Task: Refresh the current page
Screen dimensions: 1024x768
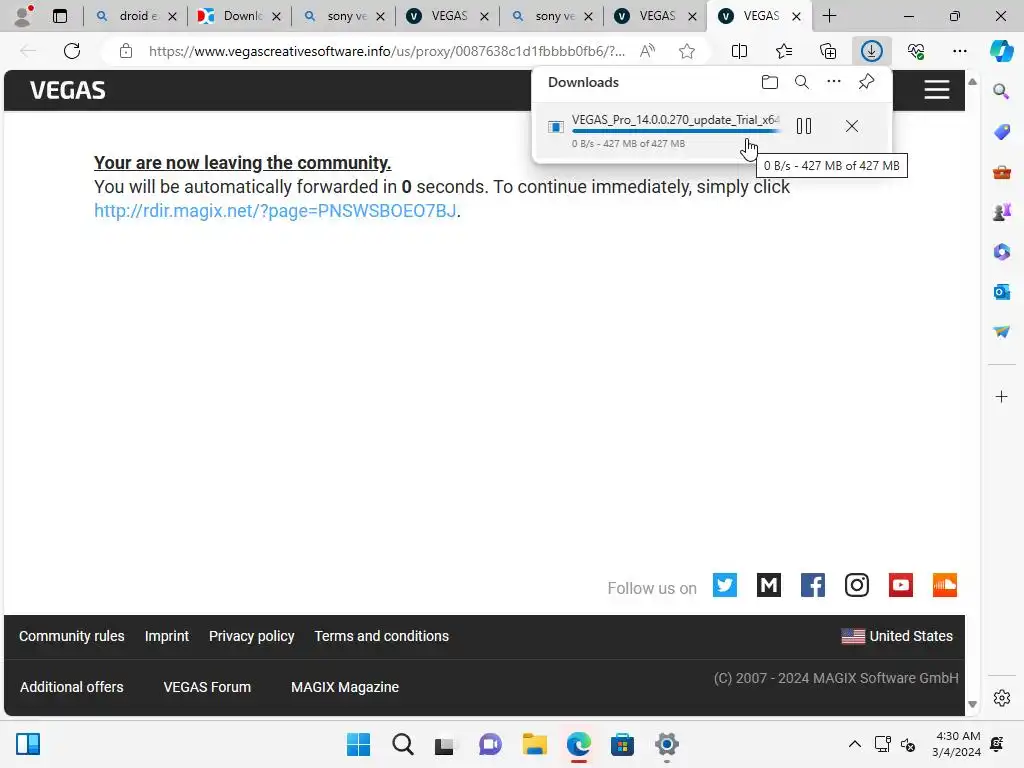Action: pyautogui.click(x=72, y=51)
